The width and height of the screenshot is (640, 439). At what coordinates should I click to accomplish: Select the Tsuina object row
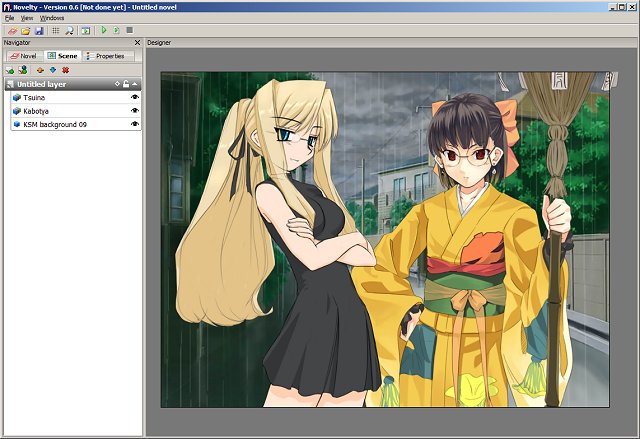click(76, 98)
